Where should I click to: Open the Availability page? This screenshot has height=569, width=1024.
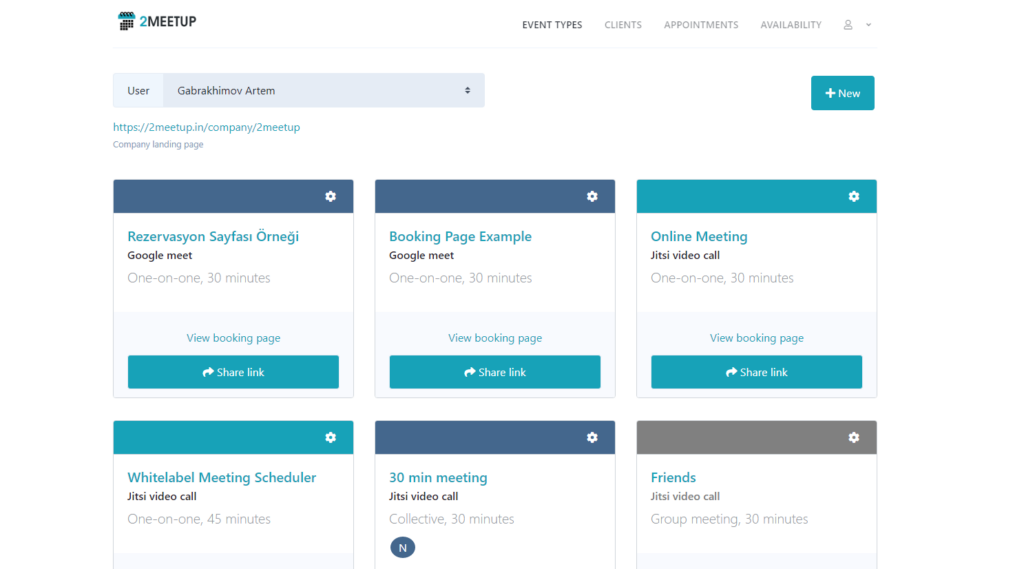pos(791,25)
